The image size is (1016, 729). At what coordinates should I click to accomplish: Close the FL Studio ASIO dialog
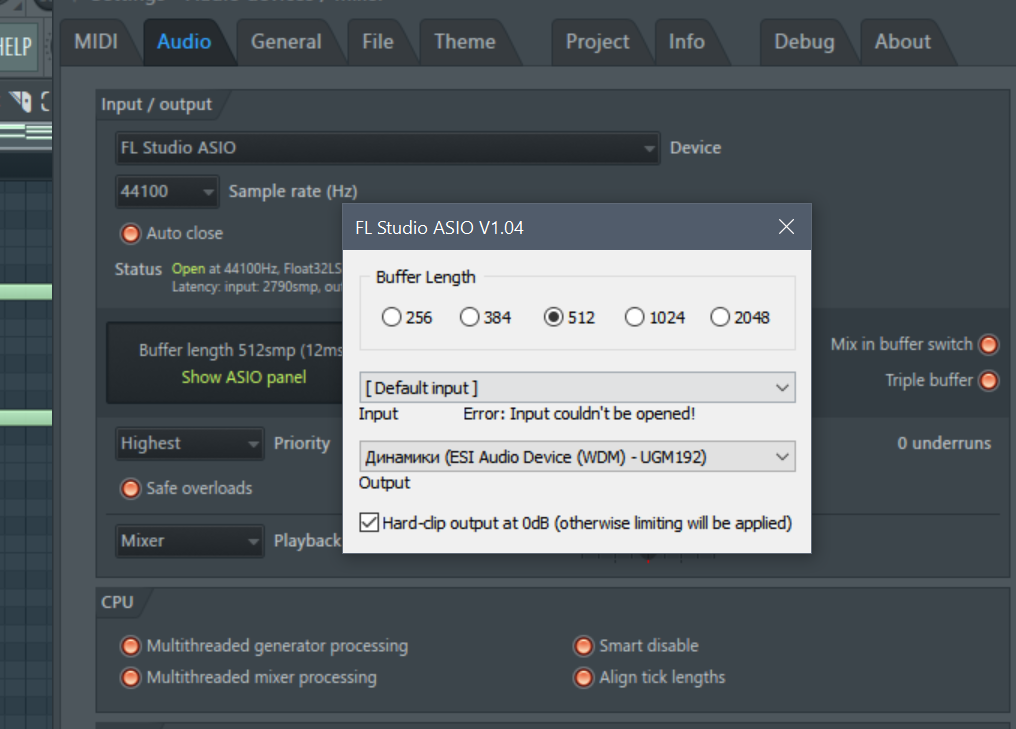pyautogui.click(x=786, y=227)
